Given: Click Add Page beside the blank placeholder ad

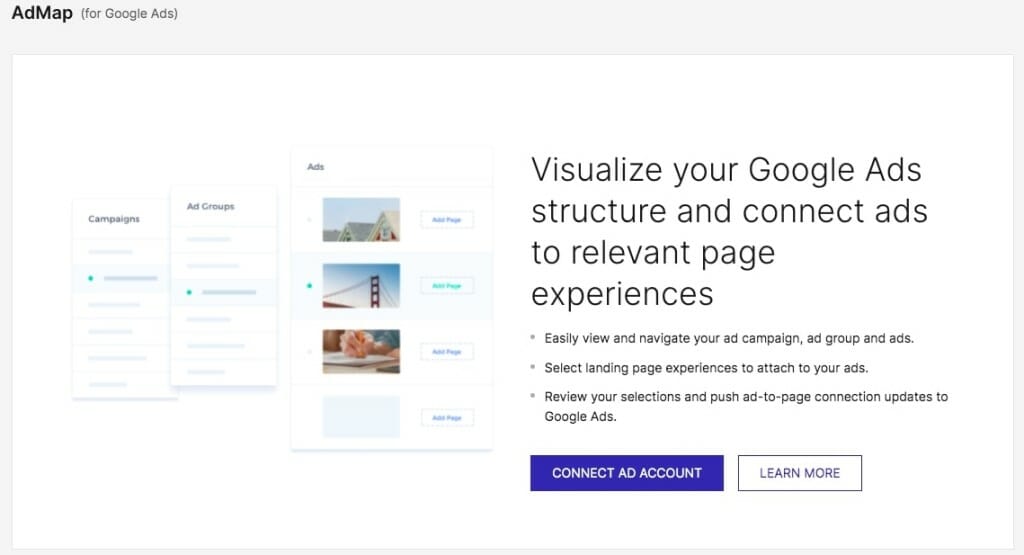Looking at the screenshot, I should click(447, 417).
